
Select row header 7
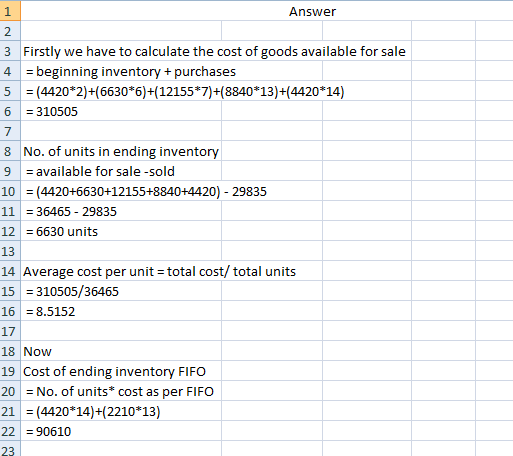(10, 131)
